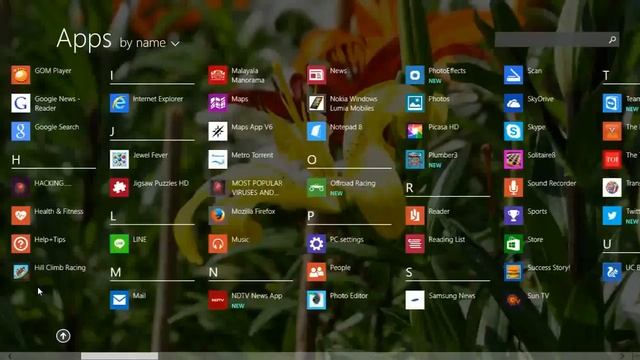Open Solitaire8 game icon

(513, 160)
